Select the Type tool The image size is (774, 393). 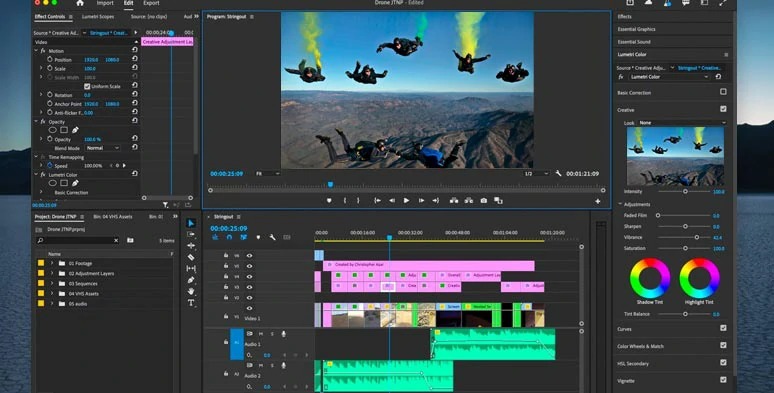pyautogui.click(x=191, y=303)
